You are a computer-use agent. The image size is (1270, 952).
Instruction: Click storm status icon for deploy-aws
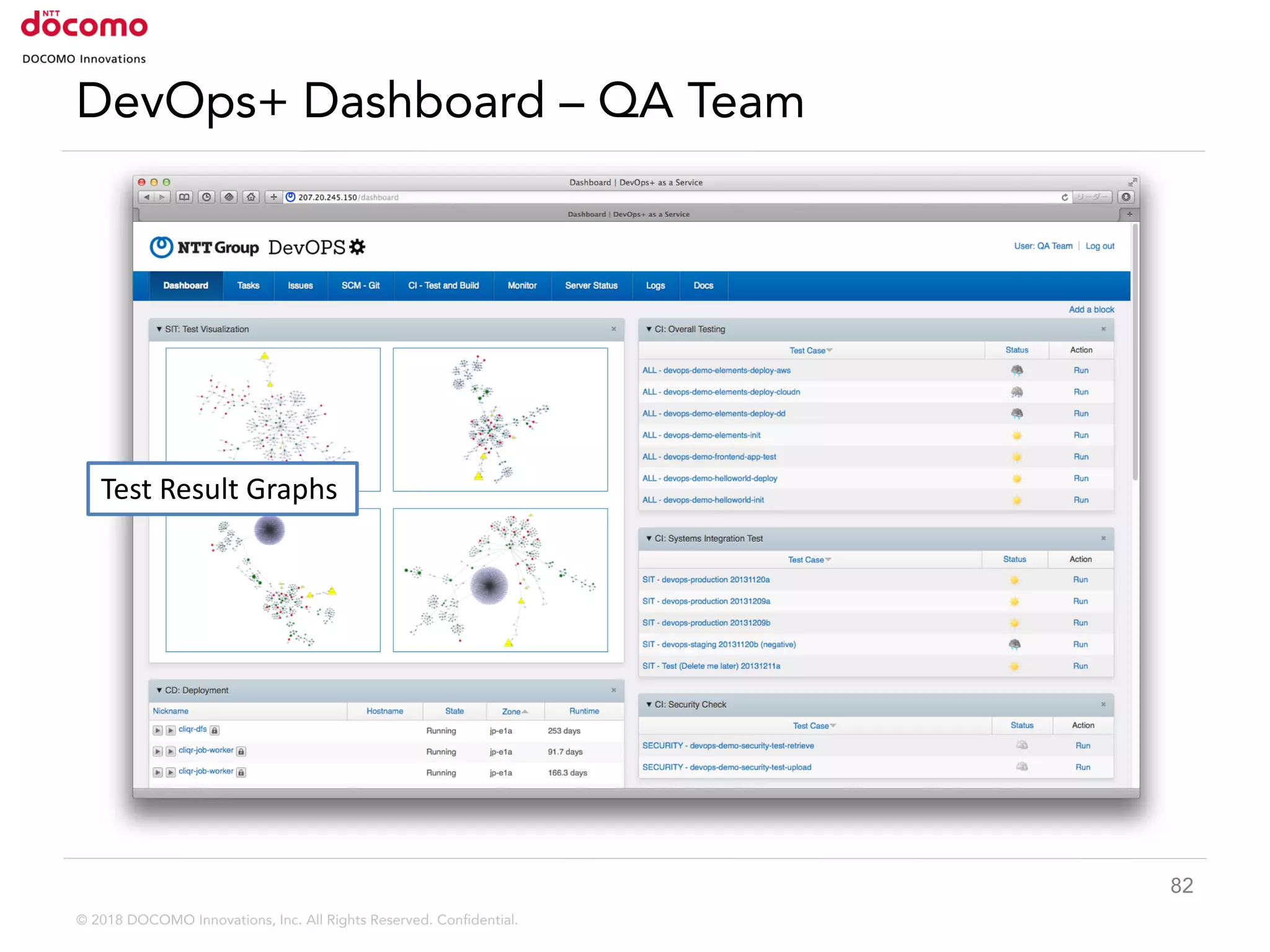[1017, 371]
